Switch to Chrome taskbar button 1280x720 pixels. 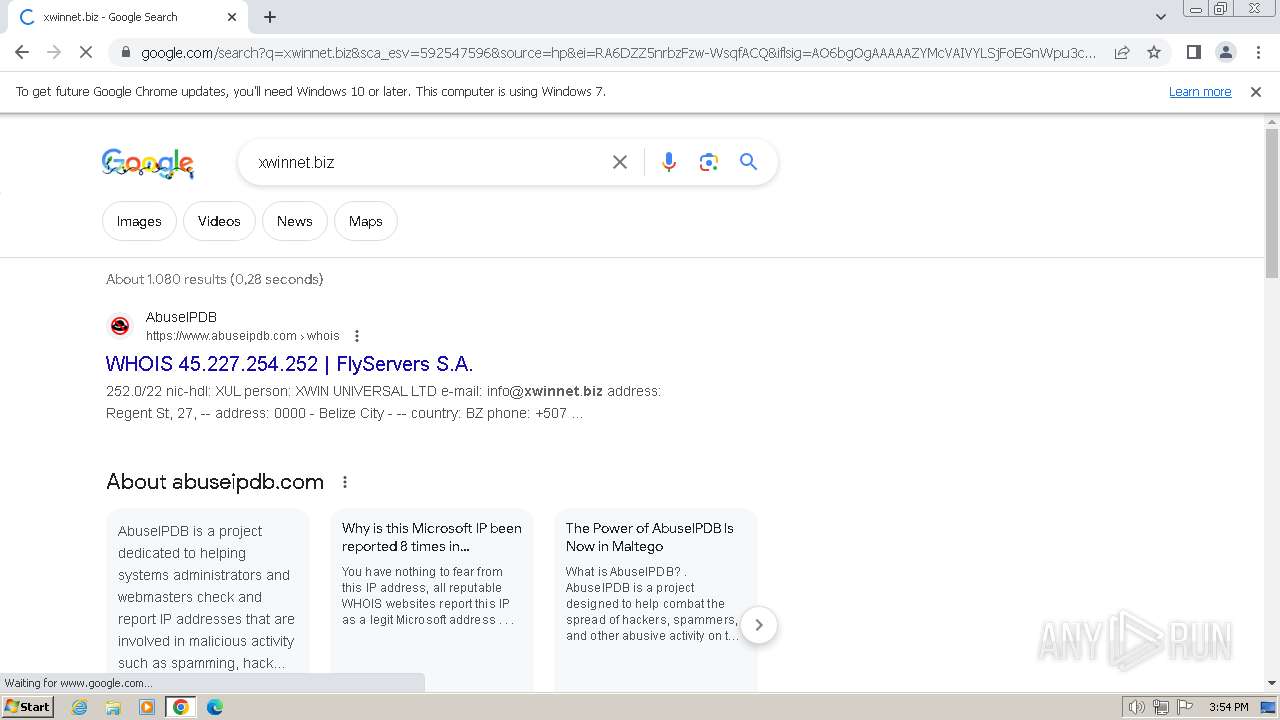pos(181,707)
